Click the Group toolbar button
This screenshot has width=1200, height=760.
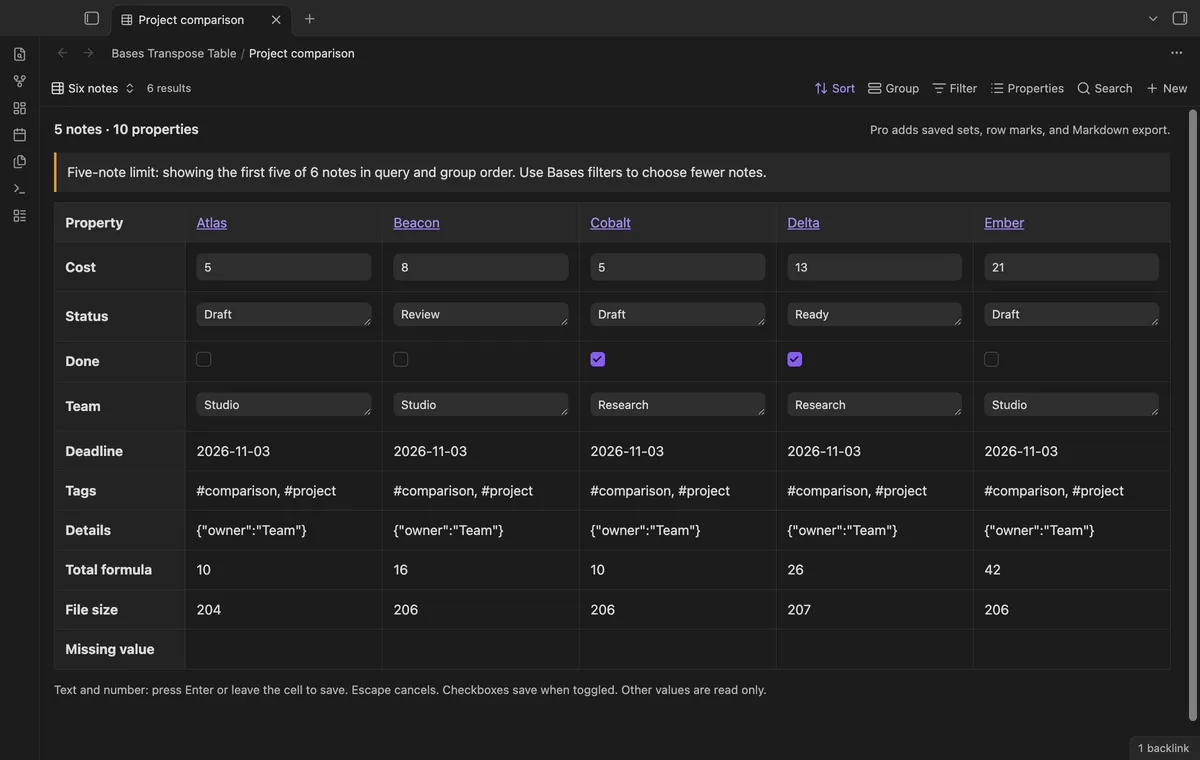893,88
